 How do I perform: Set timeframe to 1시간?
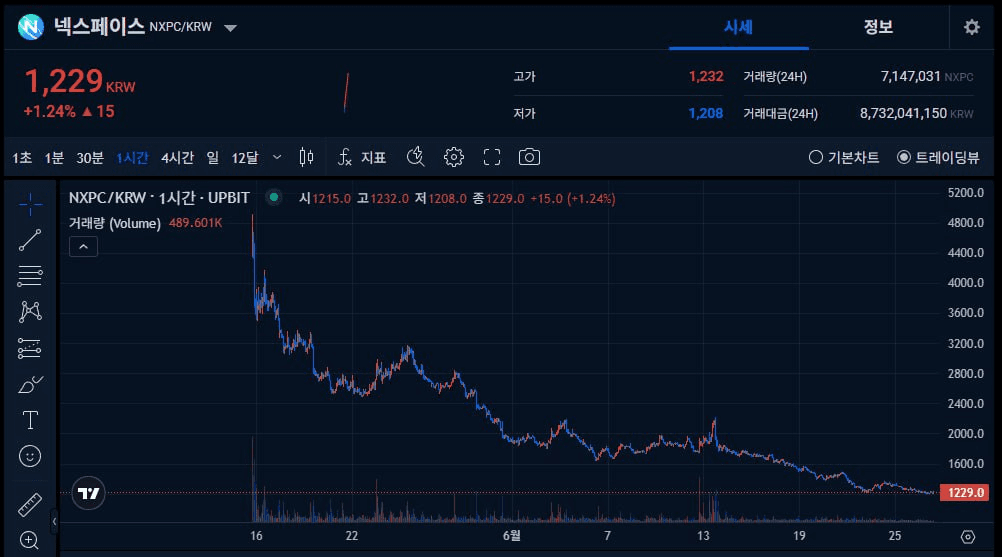coord(132,158)
